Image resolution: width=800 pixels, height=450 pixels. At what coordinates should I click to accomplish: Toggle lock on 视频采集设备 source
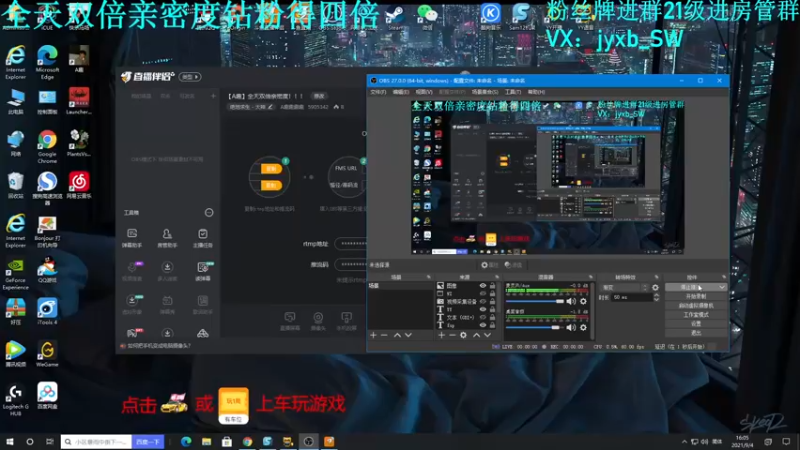492,302
